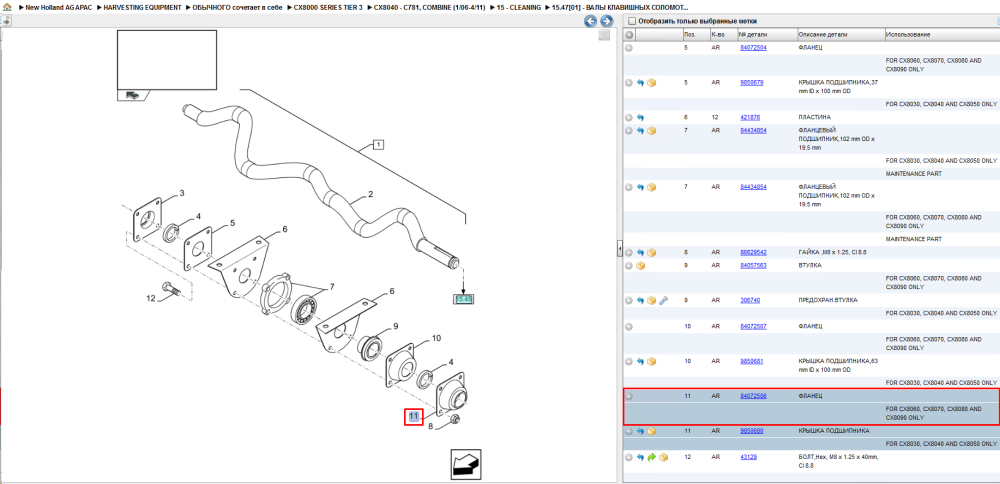Viewport: 1000px width, 484px height.
Task: Open 'HARVESTING EQUIPMENT' breadcrumb
Action: (142, 8)
